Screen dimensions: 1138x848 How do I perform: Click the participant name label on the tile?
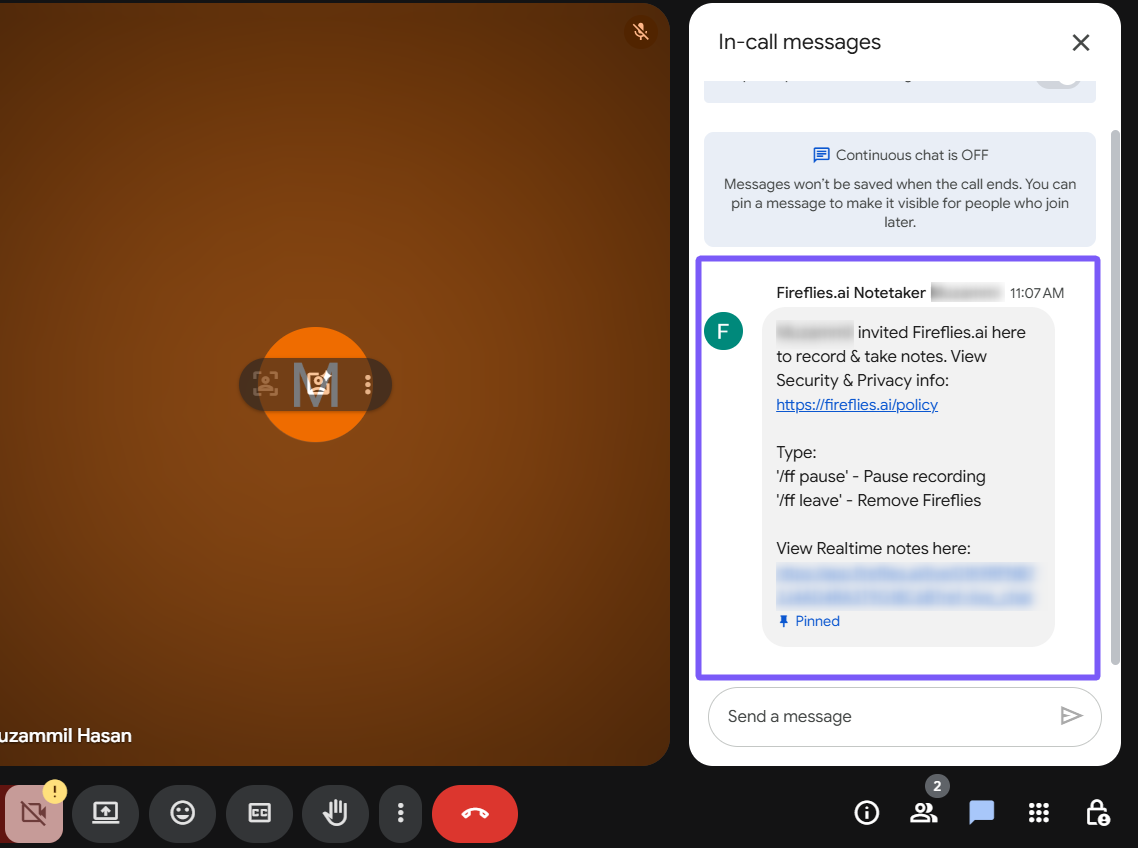click(65, 735)
